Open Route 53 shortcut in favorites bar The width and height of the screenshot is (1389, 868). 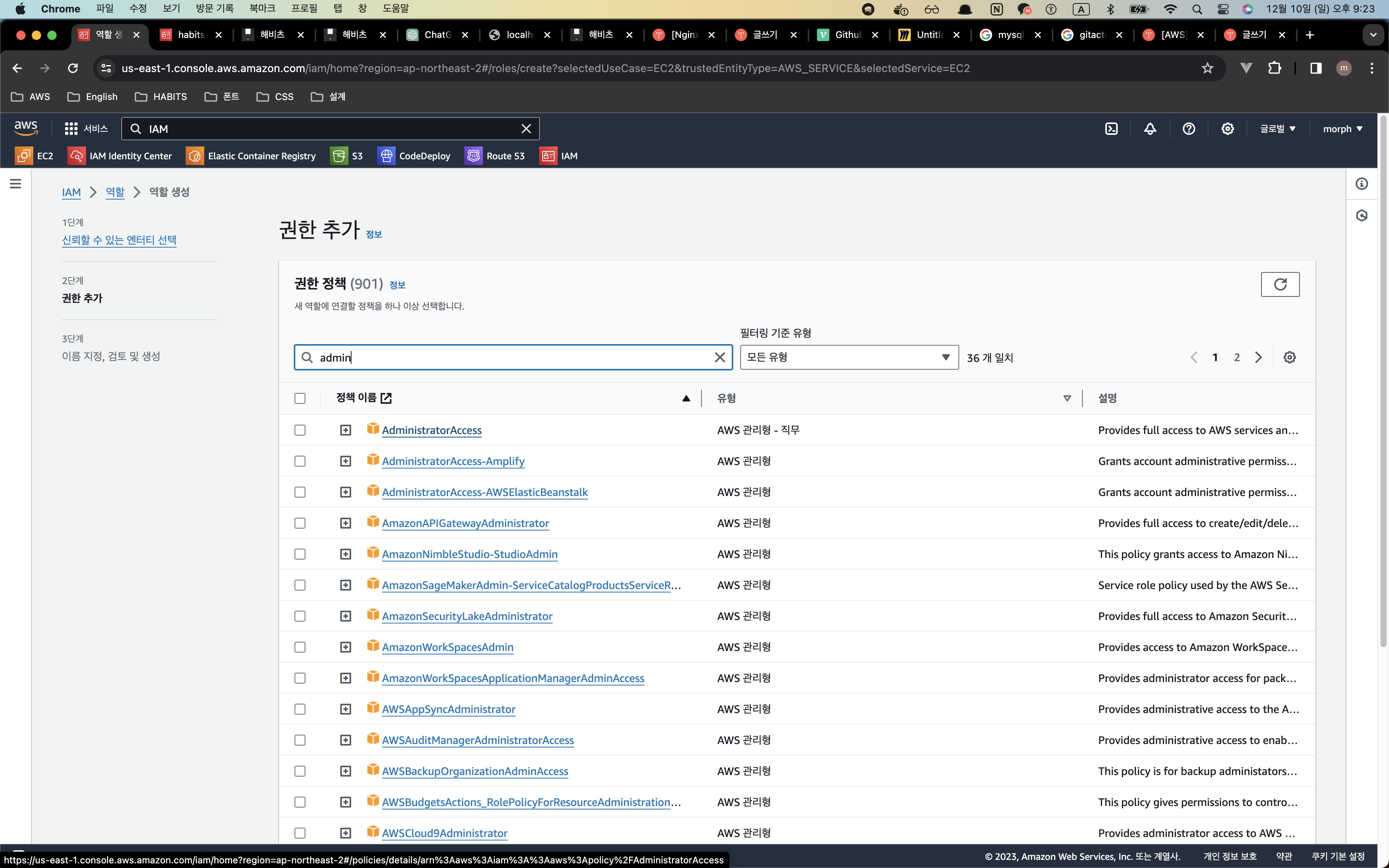click(x=495, y=155)
